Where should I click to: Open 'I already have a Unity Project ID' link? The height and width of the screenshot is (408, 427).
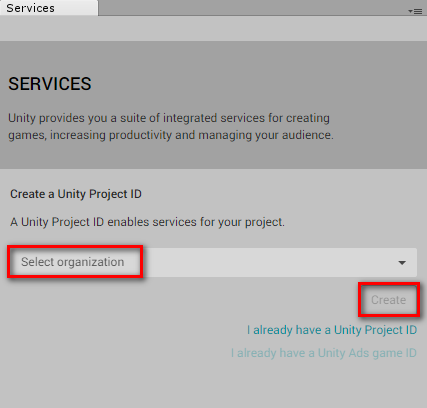332,330
